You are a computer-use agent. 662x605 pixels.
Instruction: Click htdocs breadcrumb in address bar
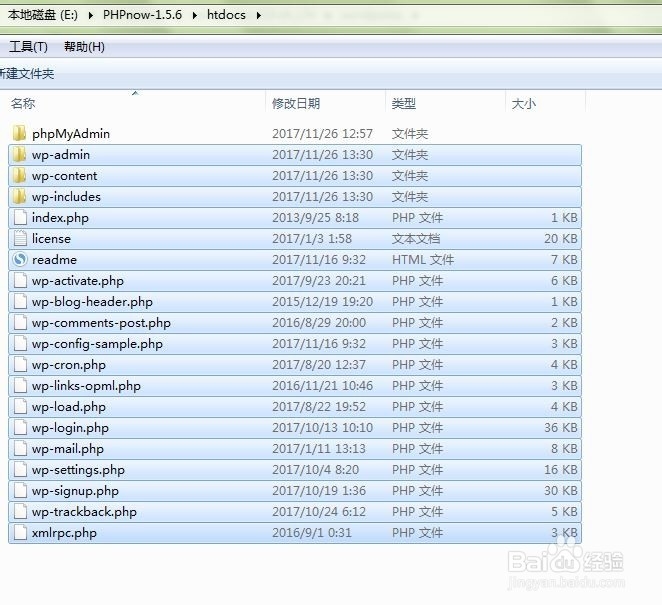pyautogui.click(x=226, y=15)
